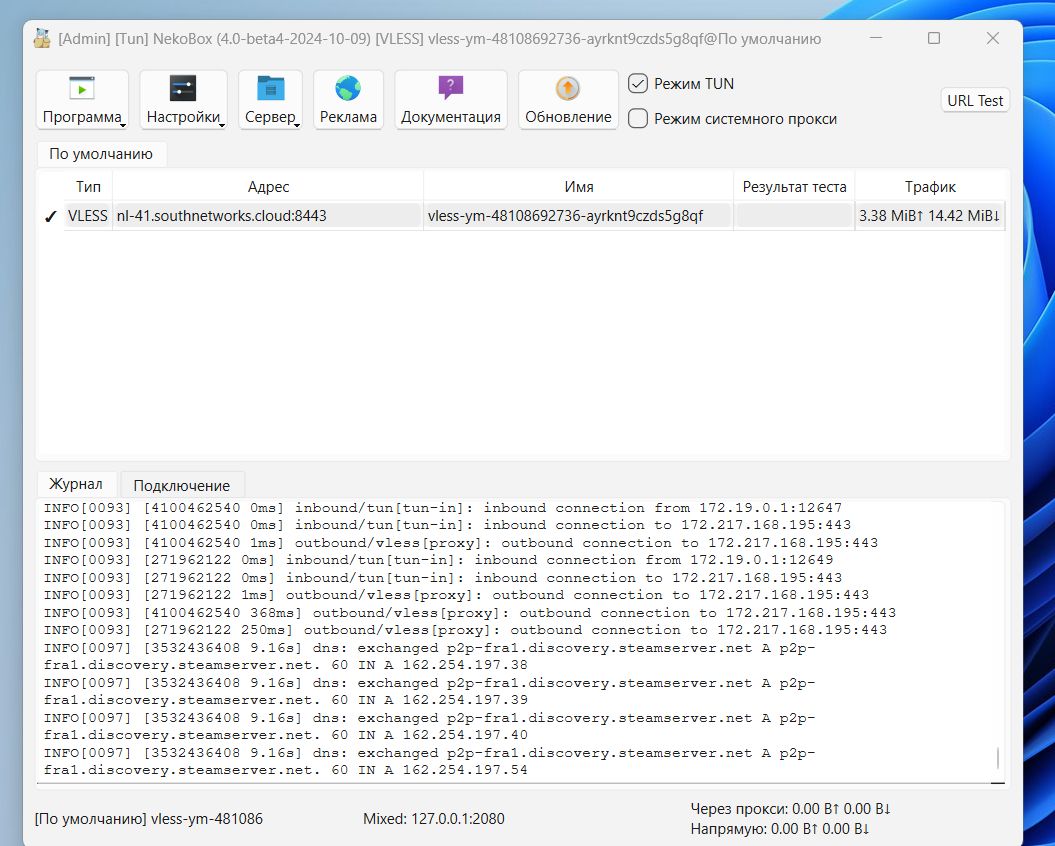This screenshot has height=846, width=1055.
Task: Click Через прокси traffic status
Action: click(x=791, y=808)
